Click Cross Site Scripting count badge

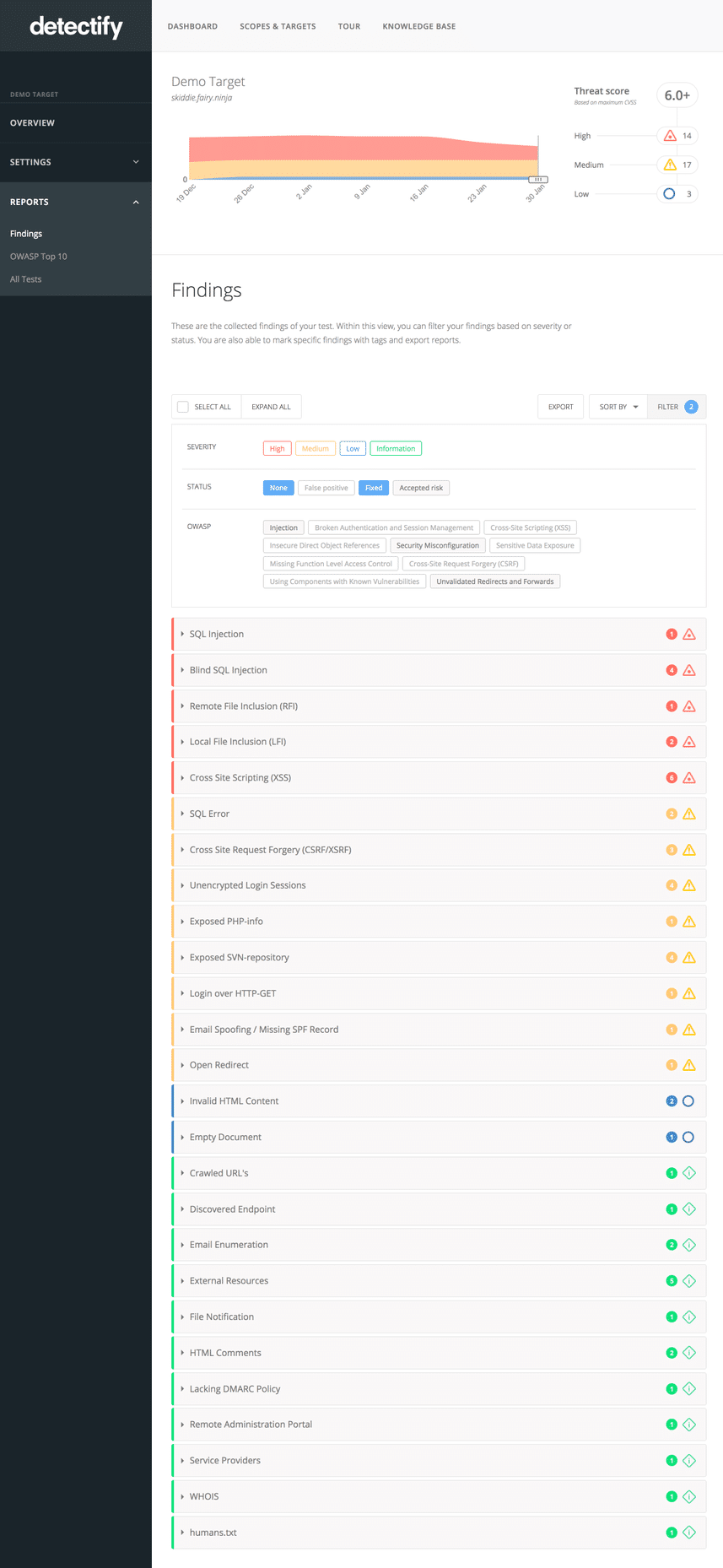click(x=672, y=778)
